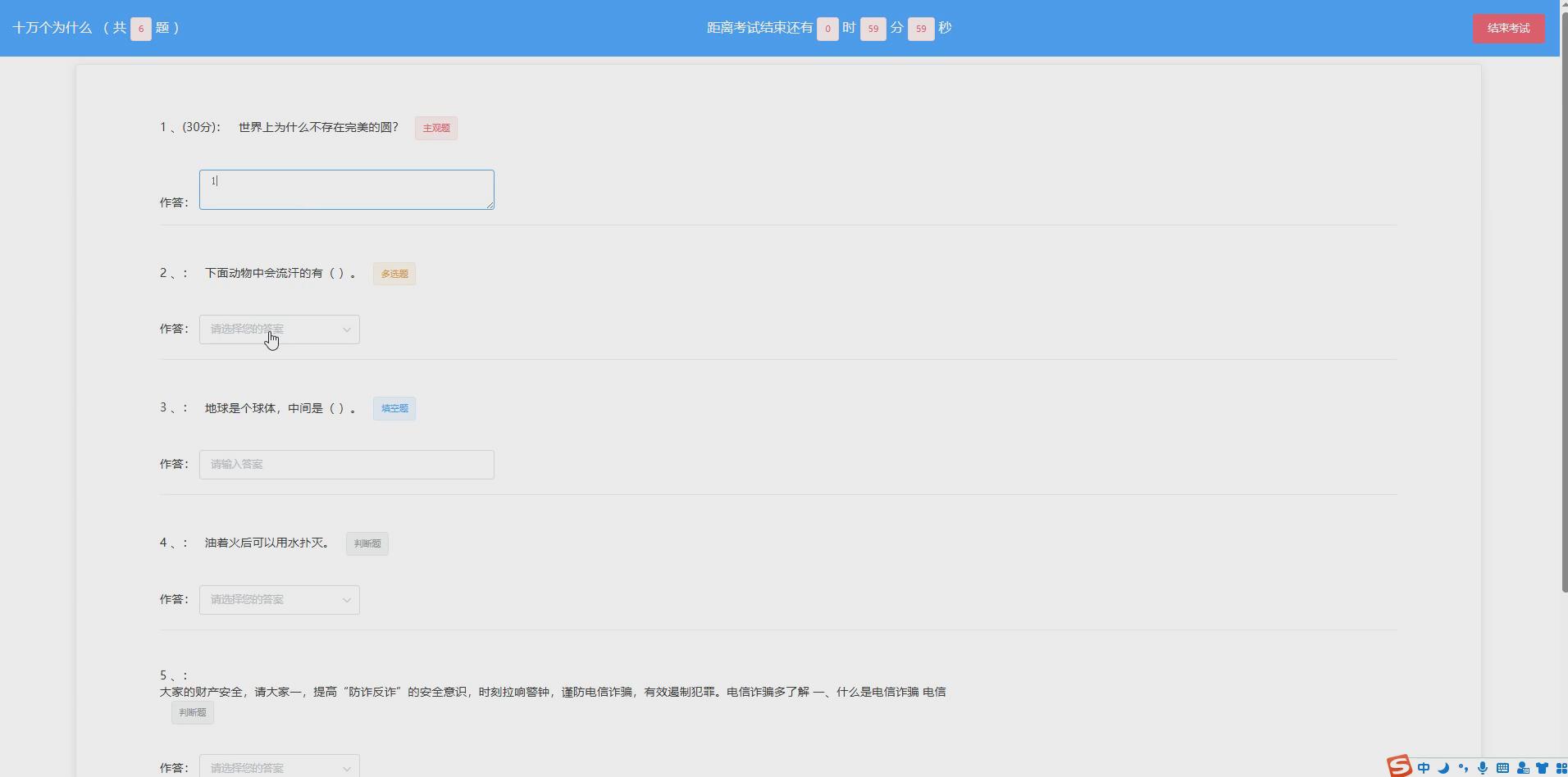The image size is (1568, 777).
Task: Open Sogou toolbox grid icon
Action: pos(1561,768)
